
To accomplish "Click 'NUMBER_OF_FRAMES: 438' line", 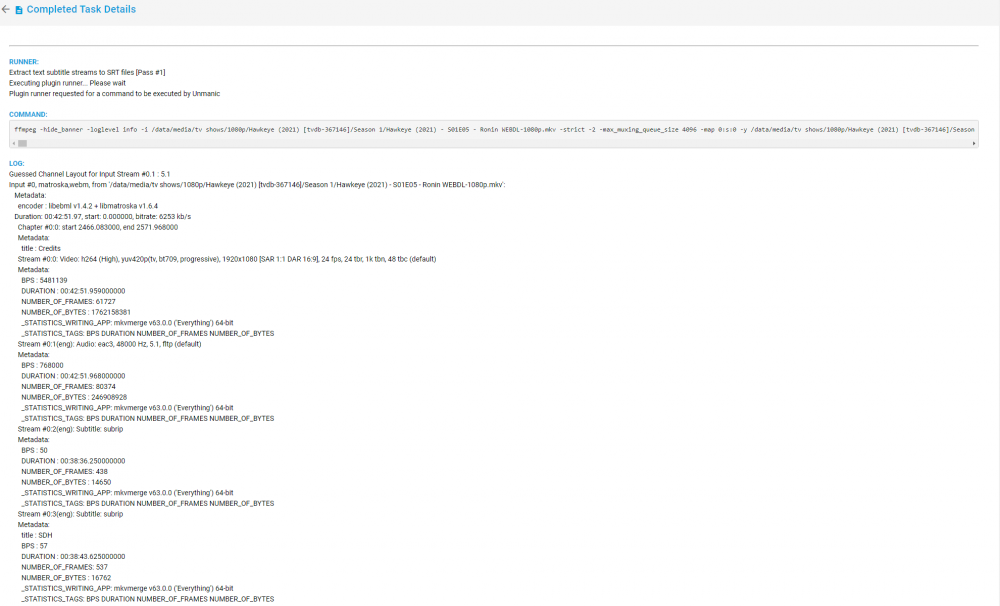I will click(64, 472).
